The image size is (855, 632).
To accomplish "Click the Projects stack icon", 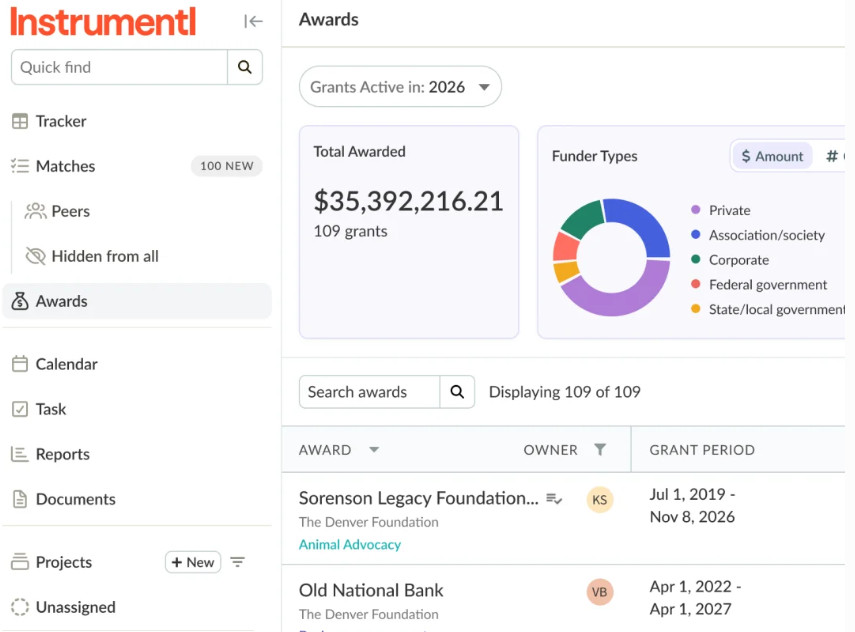I will point(20,562).
